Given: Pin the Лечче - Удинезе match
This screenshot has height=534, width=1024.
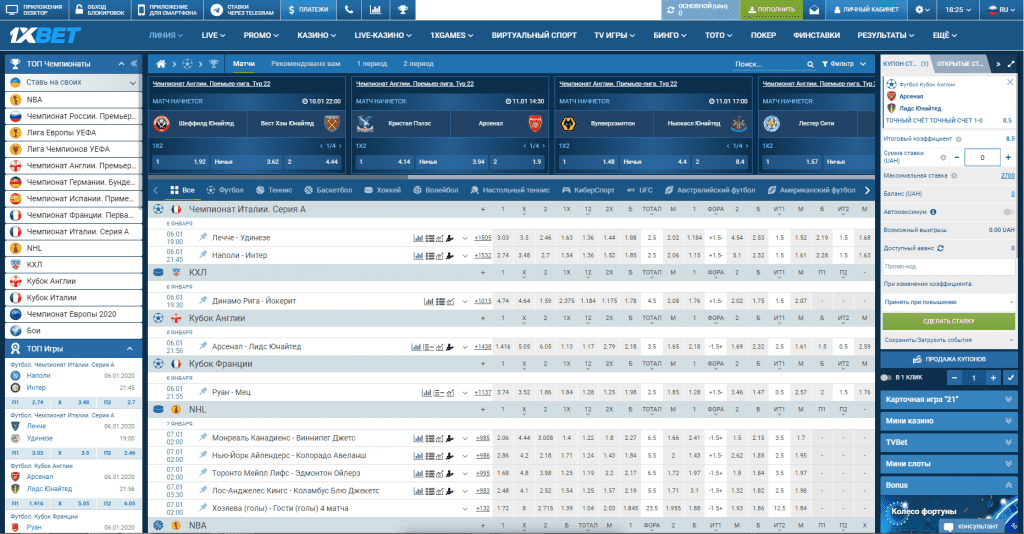Looking at the screenshot, I should [203, 237].
